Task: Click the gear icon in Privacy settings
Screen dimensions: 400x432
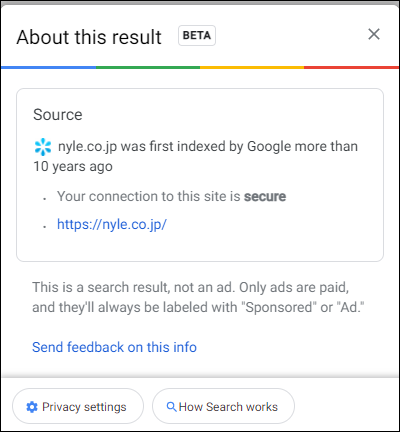Action: (32, 407)
